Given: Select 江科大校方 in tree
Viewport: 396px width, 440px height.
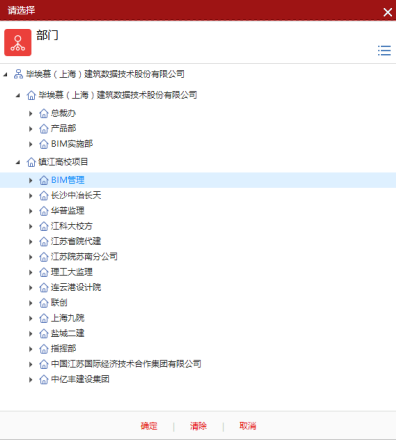Looking at the screenshot, I should [72, 226].
